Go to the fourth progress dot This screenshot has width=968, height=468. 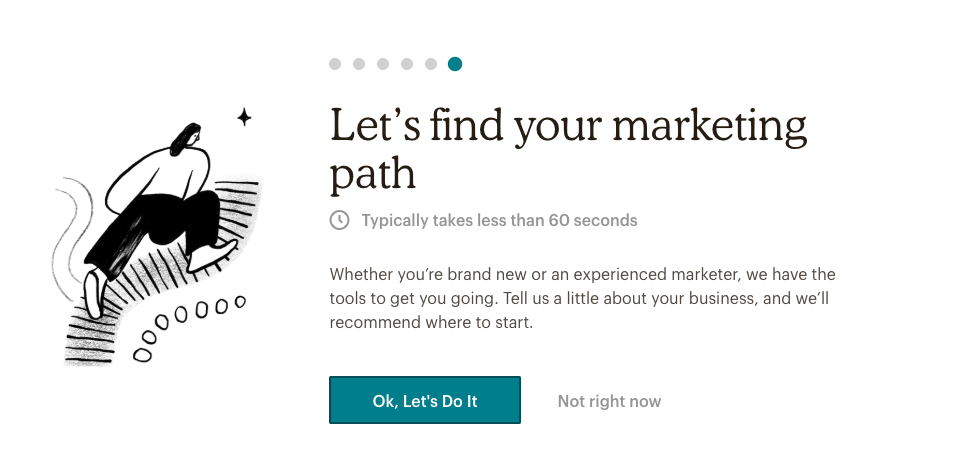tap(407, 64)
